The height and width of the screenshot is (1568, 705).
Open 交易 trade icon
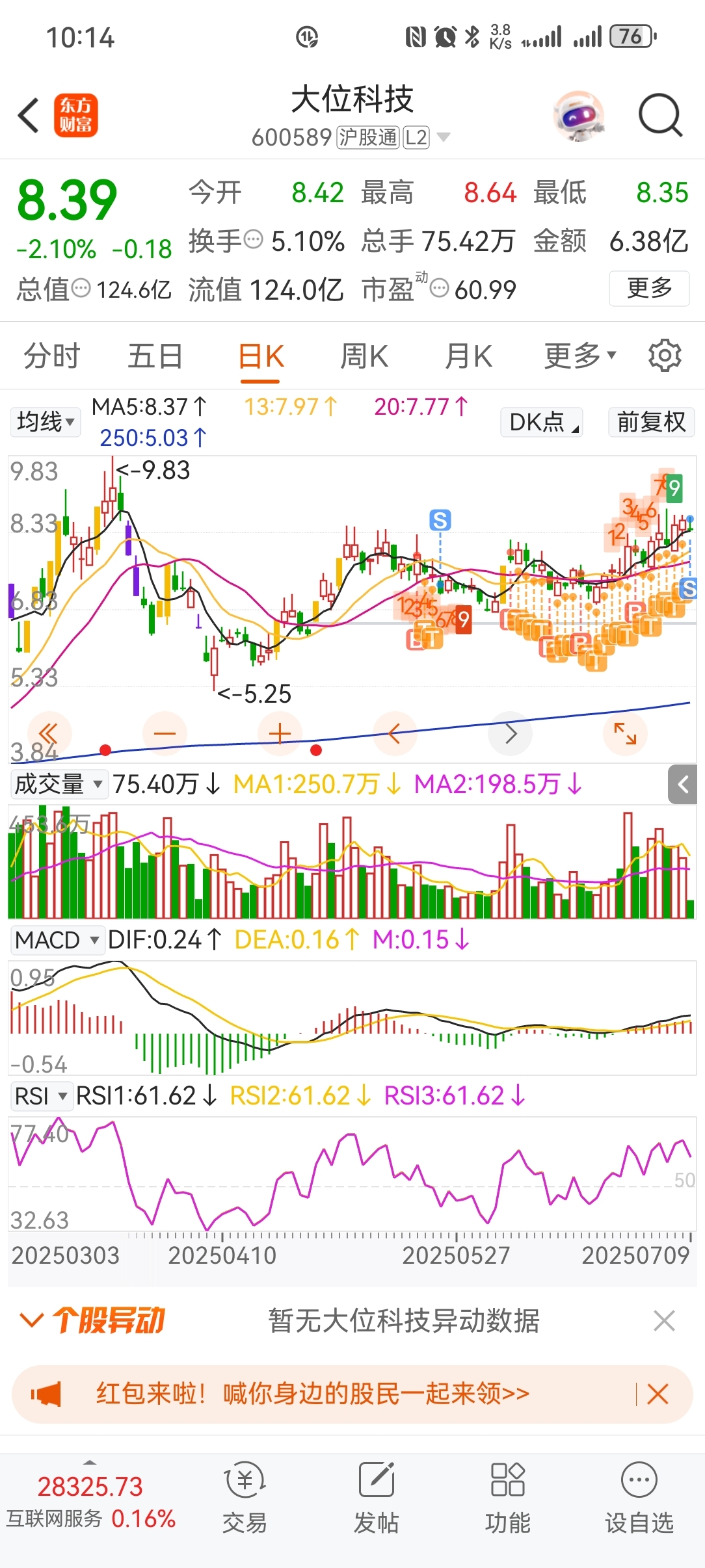tap(245, 1498)
